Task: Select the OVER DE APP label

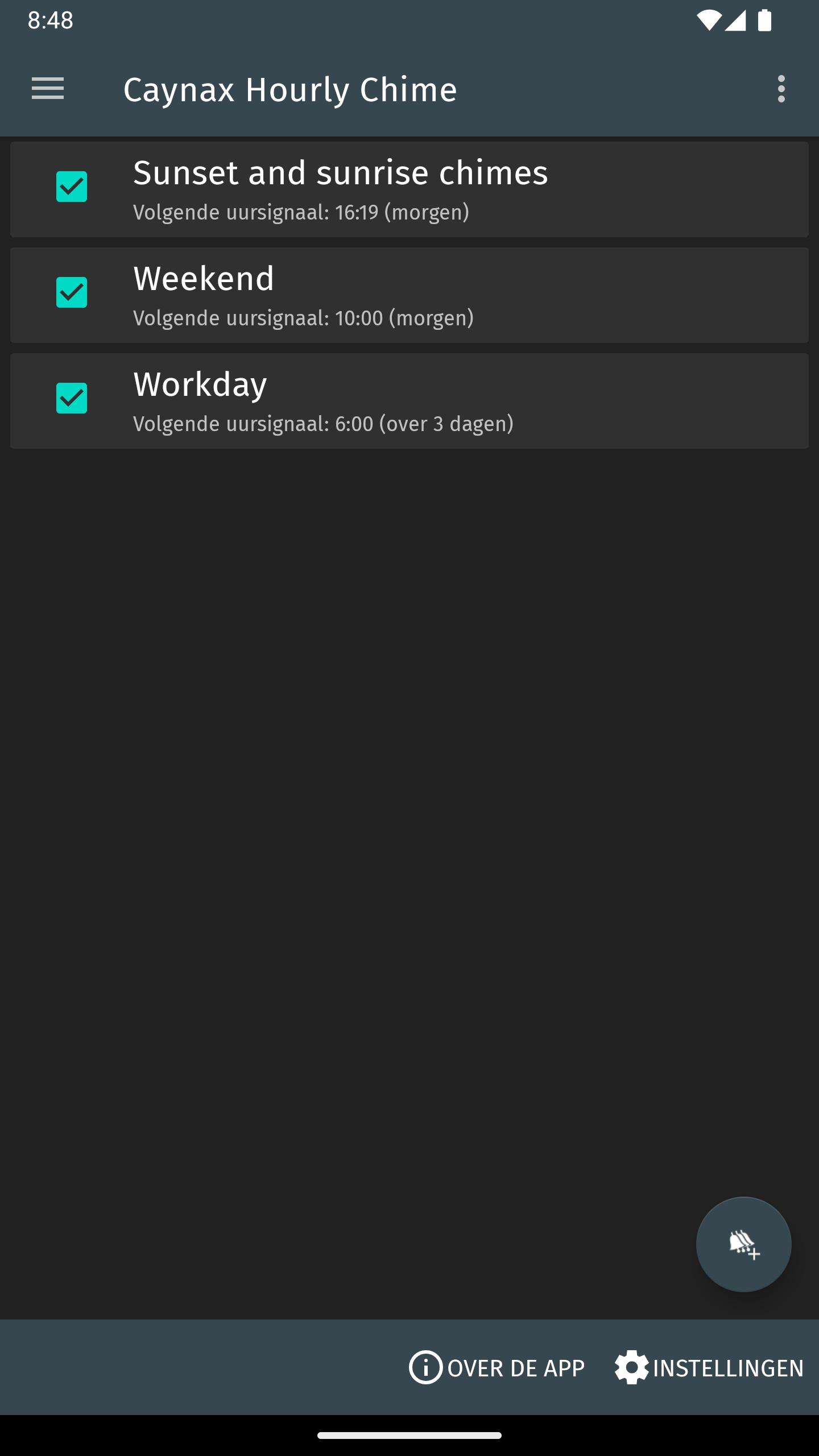Action: point(516,1368)
